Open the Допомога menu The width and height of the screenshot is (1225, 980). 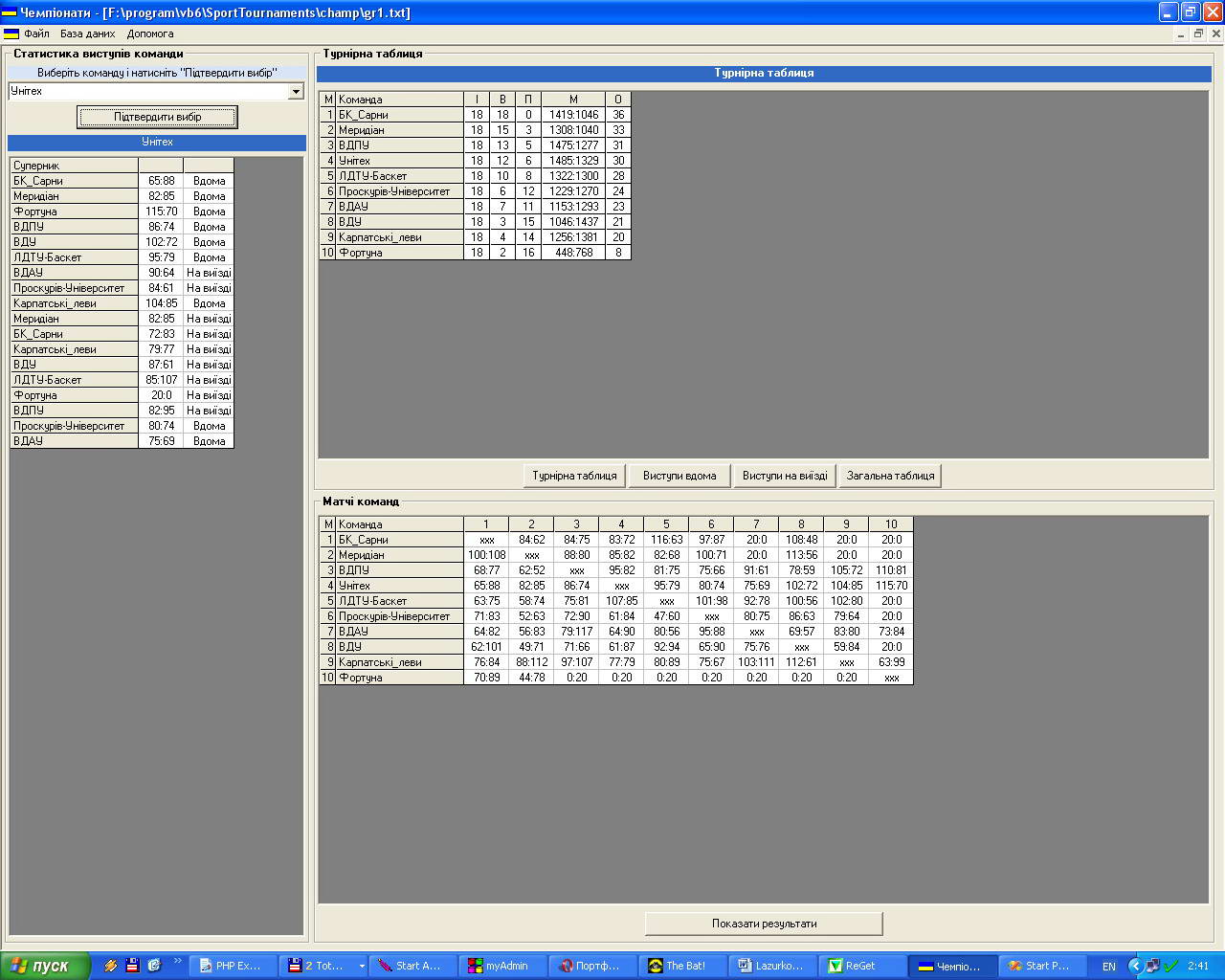tap(150, 33)
